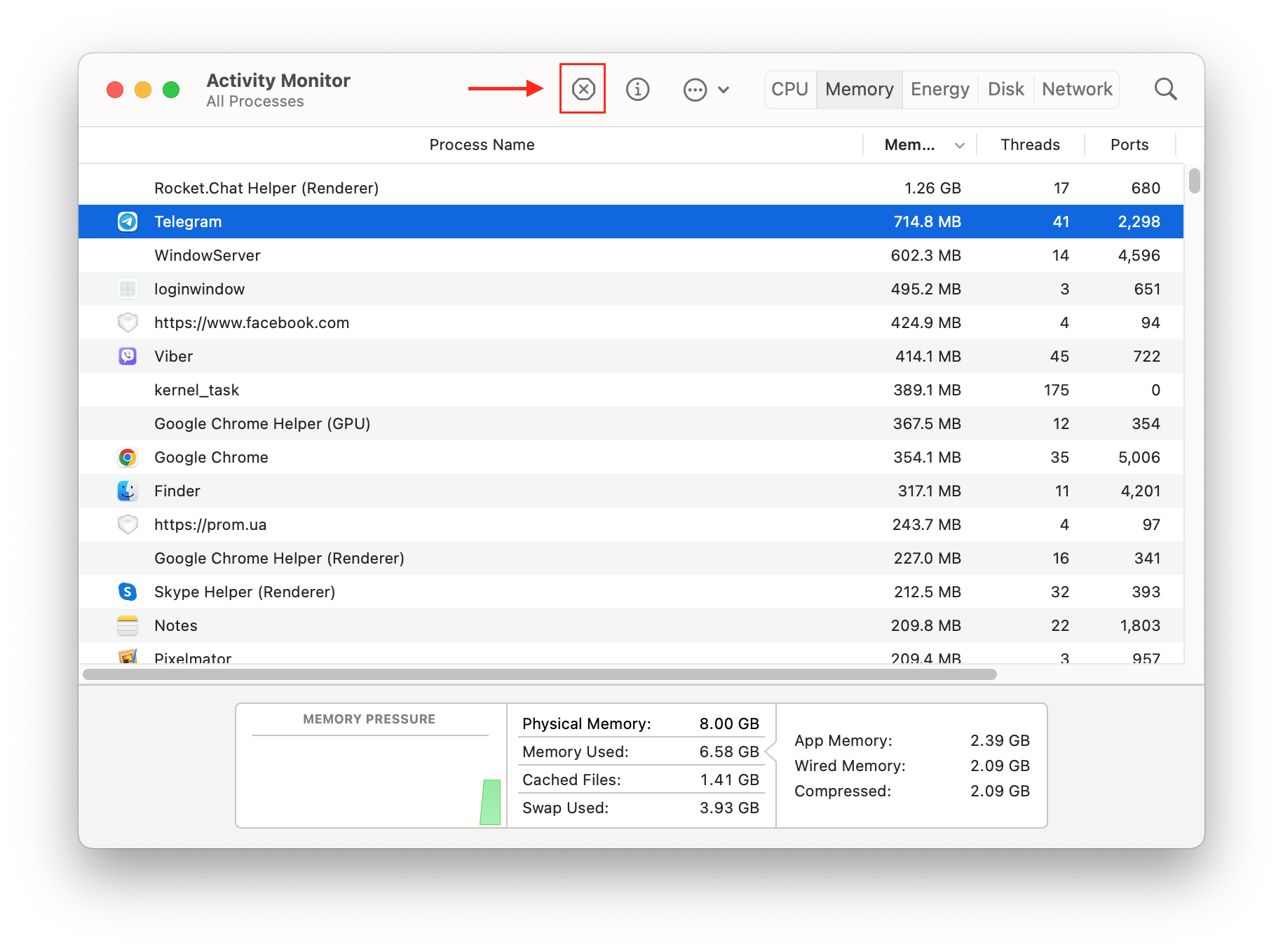Click the facebook.com shield icon

pyautogui.click(x=128, y=322)
